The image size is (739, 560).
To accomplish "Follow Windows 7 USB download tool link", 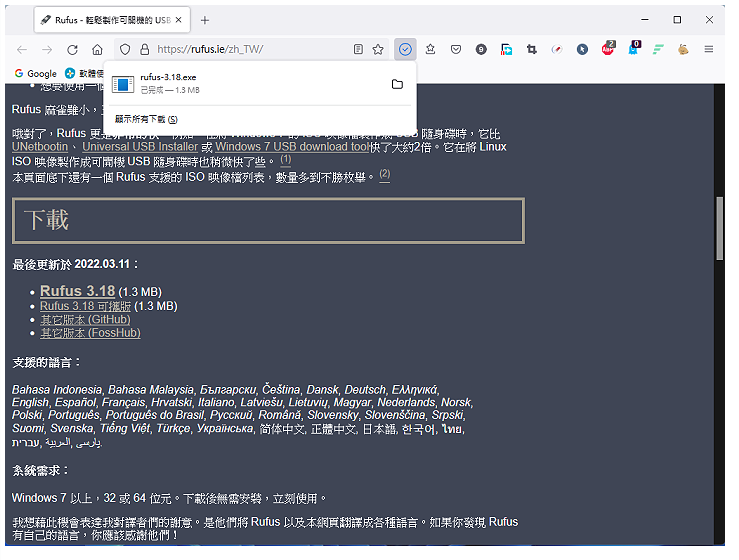I will (x=292, y=147).
